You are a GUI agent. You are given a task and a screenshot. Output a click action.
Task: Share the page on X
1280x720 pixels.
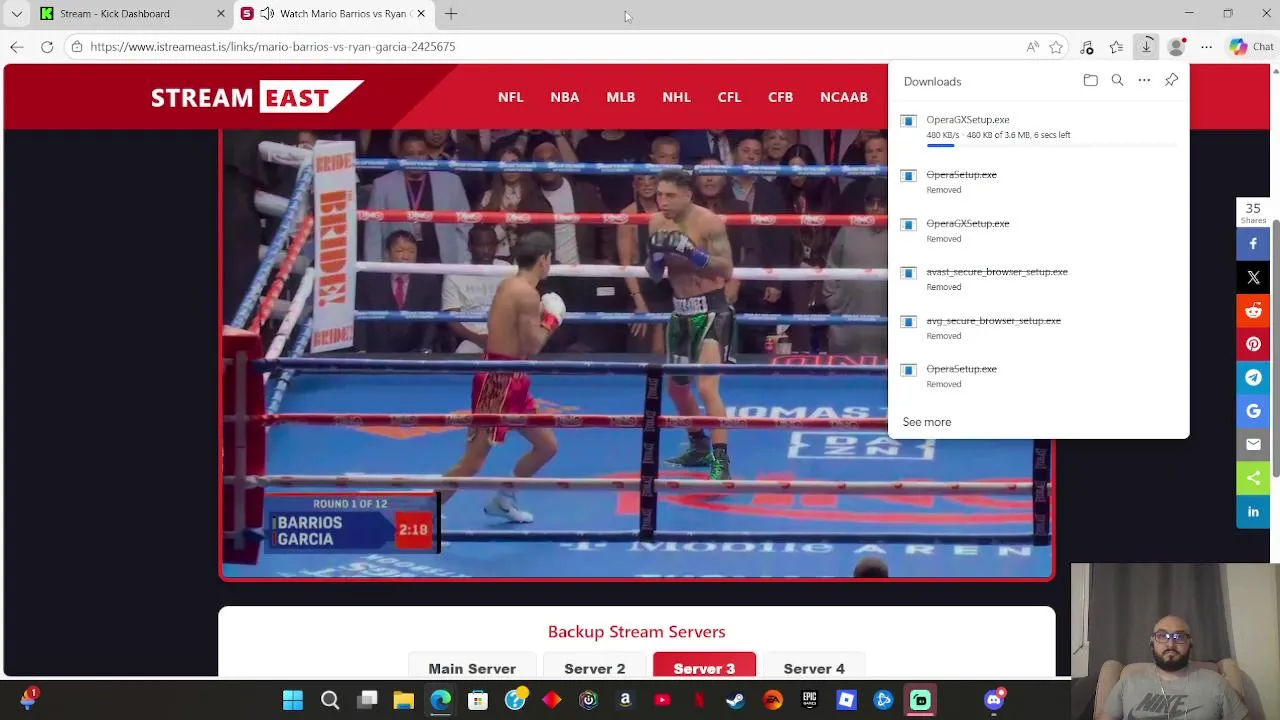click(1253, 277)
